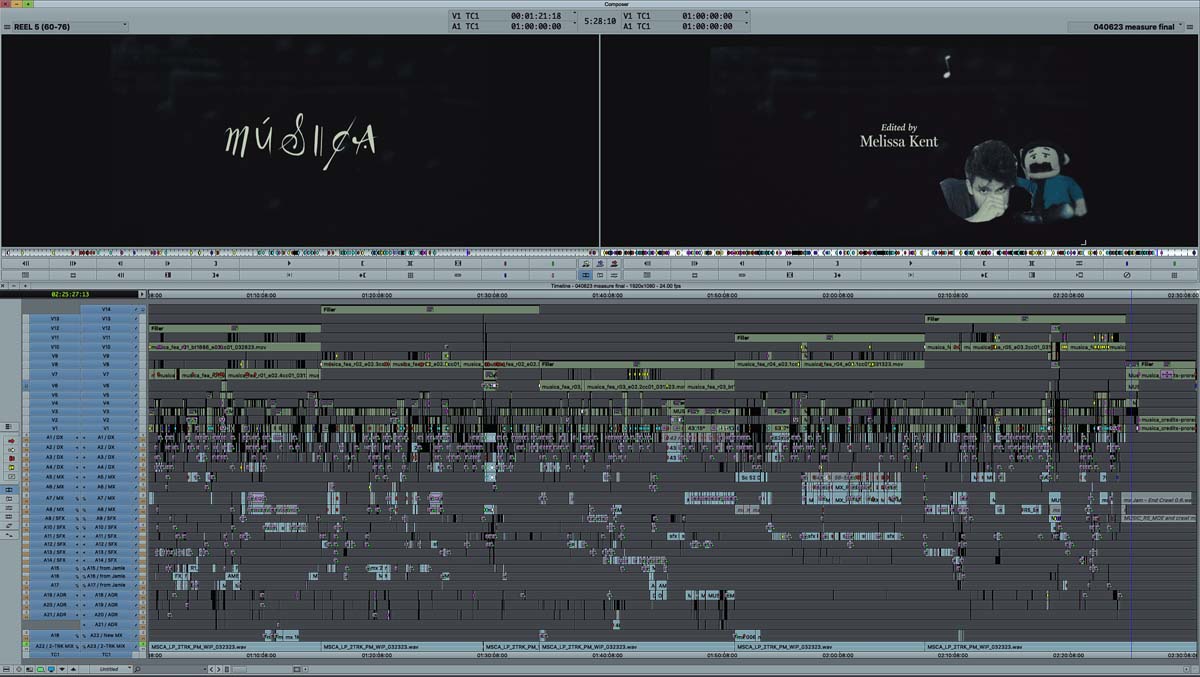Select clip MUSIC_R5_MOE and crawl
1200x677 pixels.
tap(1158, 518)
